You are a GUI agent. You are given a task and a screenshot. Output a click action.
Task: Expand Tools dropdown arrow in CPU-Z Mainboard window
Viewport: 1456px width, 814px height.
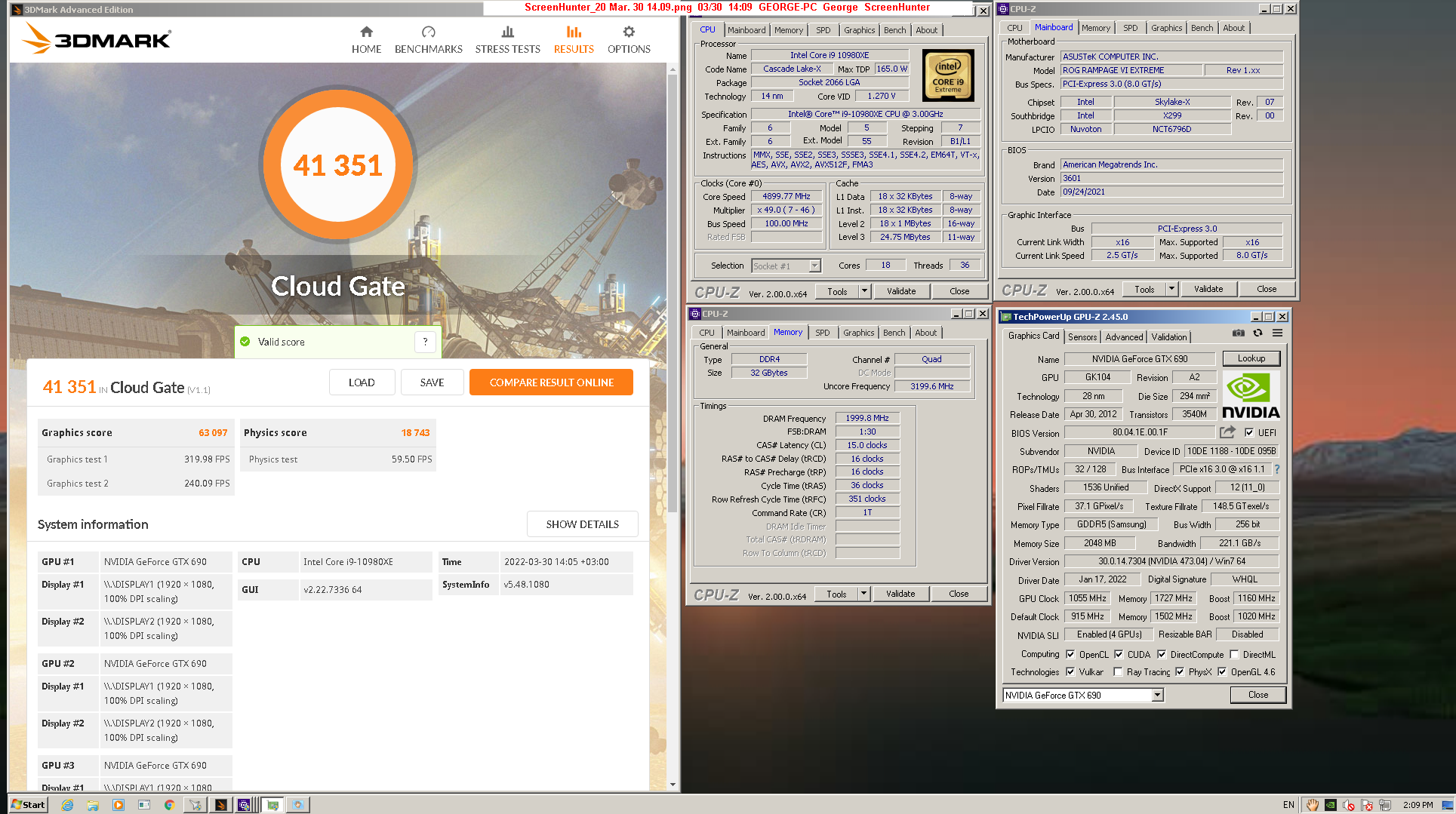coord(1171,289)
